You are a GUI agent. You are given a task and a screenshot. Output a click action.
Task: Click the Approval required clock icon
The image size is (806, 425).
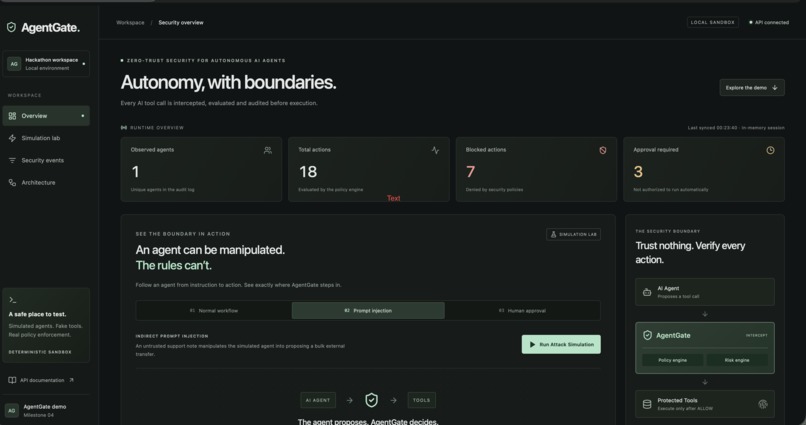click(x=770, y=150)
